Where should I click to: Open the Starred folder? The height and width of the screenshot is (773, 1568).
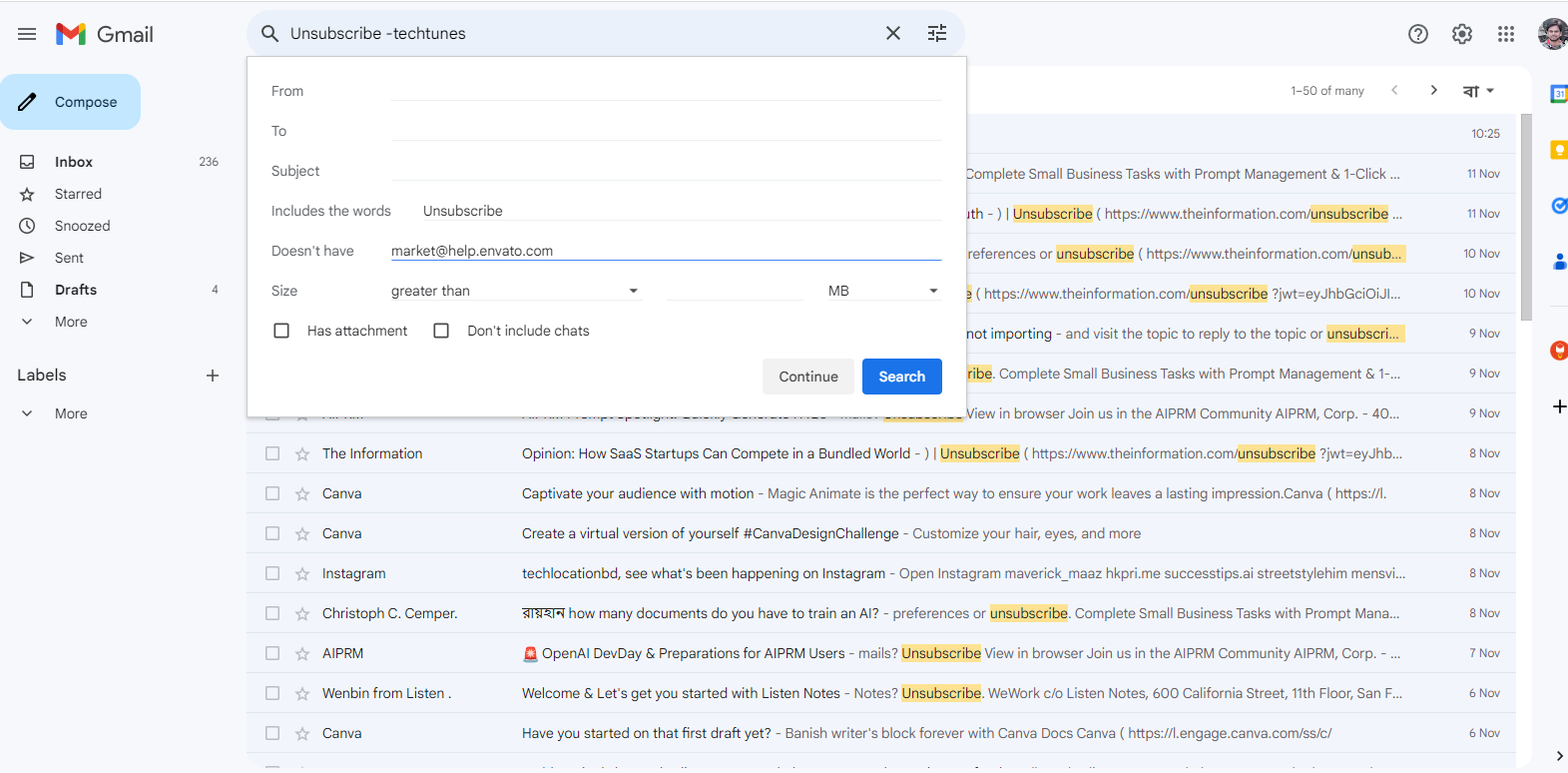click(78, 194)
